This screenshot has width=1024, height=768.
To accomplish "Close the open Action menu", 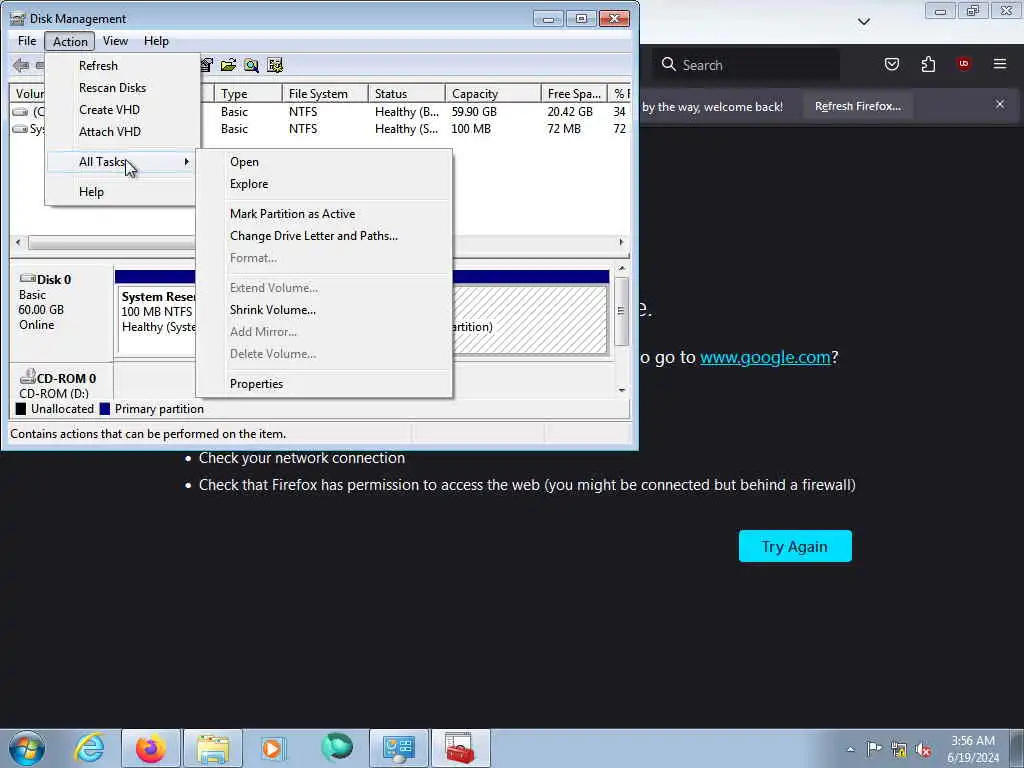I will tap(70, 41).
